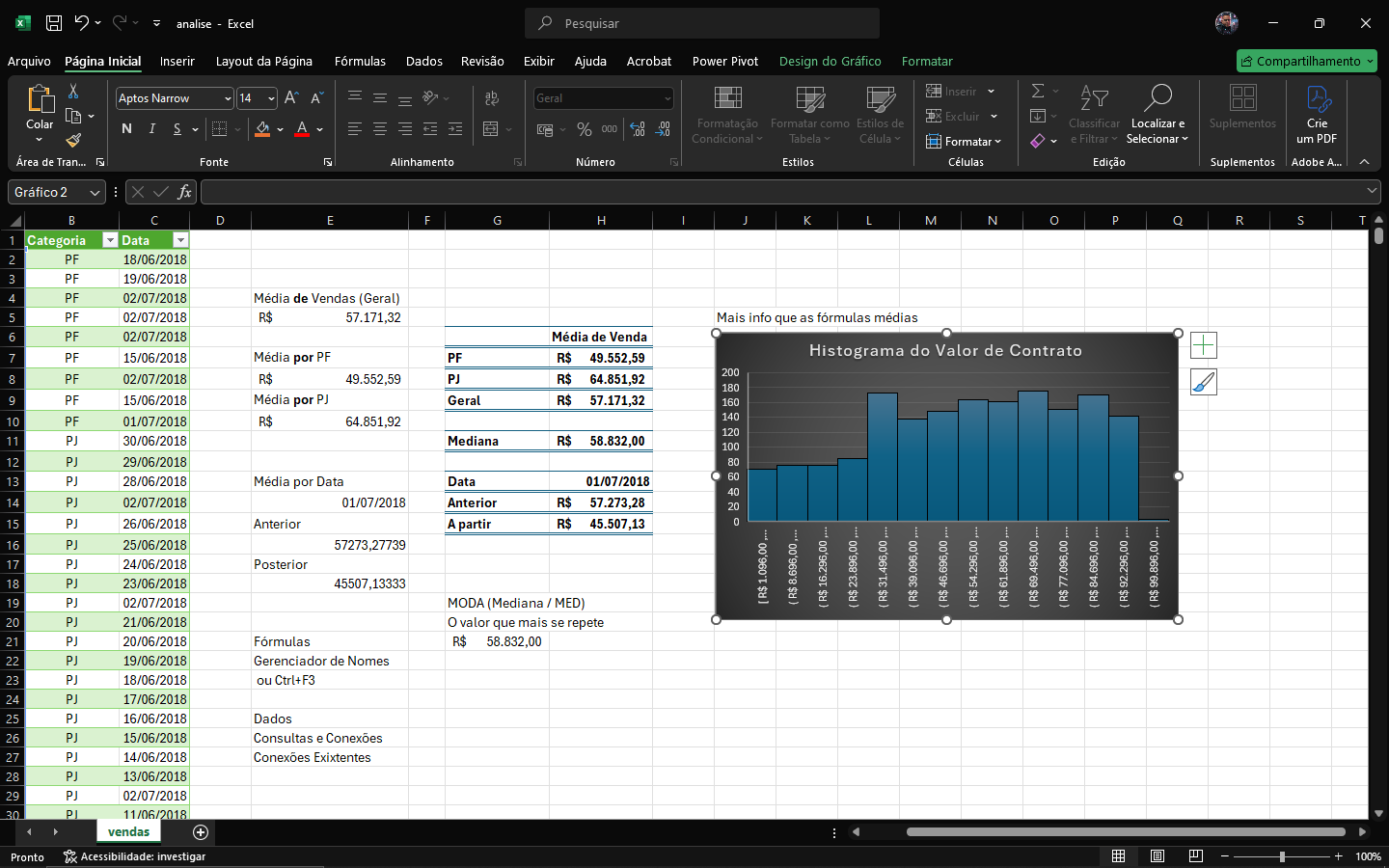Click the Compartilhamento share button

(1308, 61)
